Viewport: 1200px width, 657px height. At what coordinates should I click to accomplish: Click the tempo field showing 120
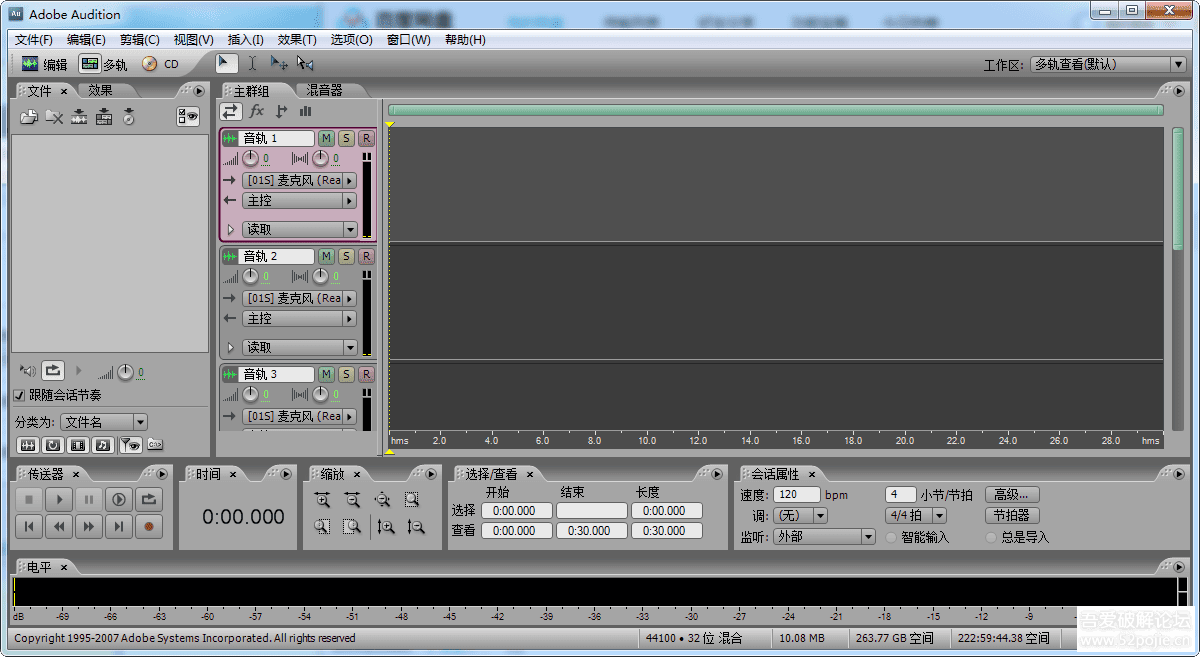click(796, 495)
